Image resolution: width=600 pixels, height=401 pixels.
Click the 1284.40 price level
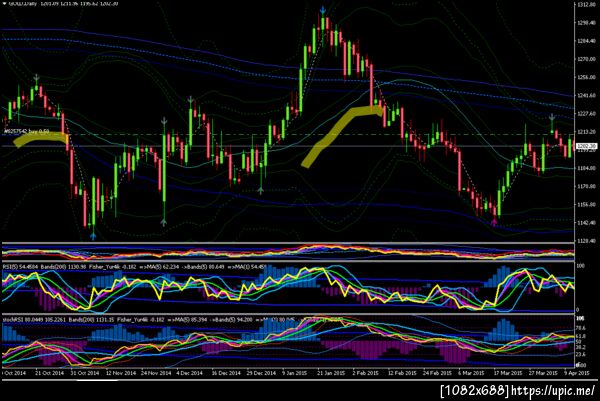click(x=587, y=41)
